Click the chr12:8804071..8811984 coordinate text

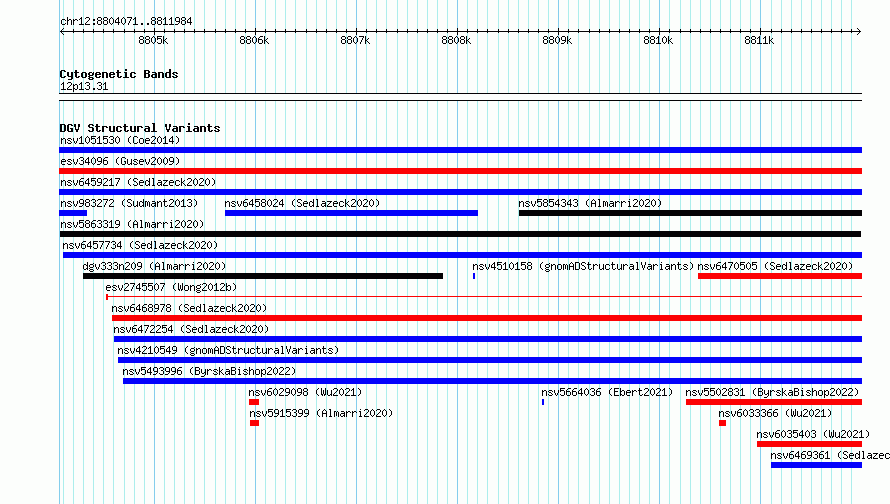point(126,22)
